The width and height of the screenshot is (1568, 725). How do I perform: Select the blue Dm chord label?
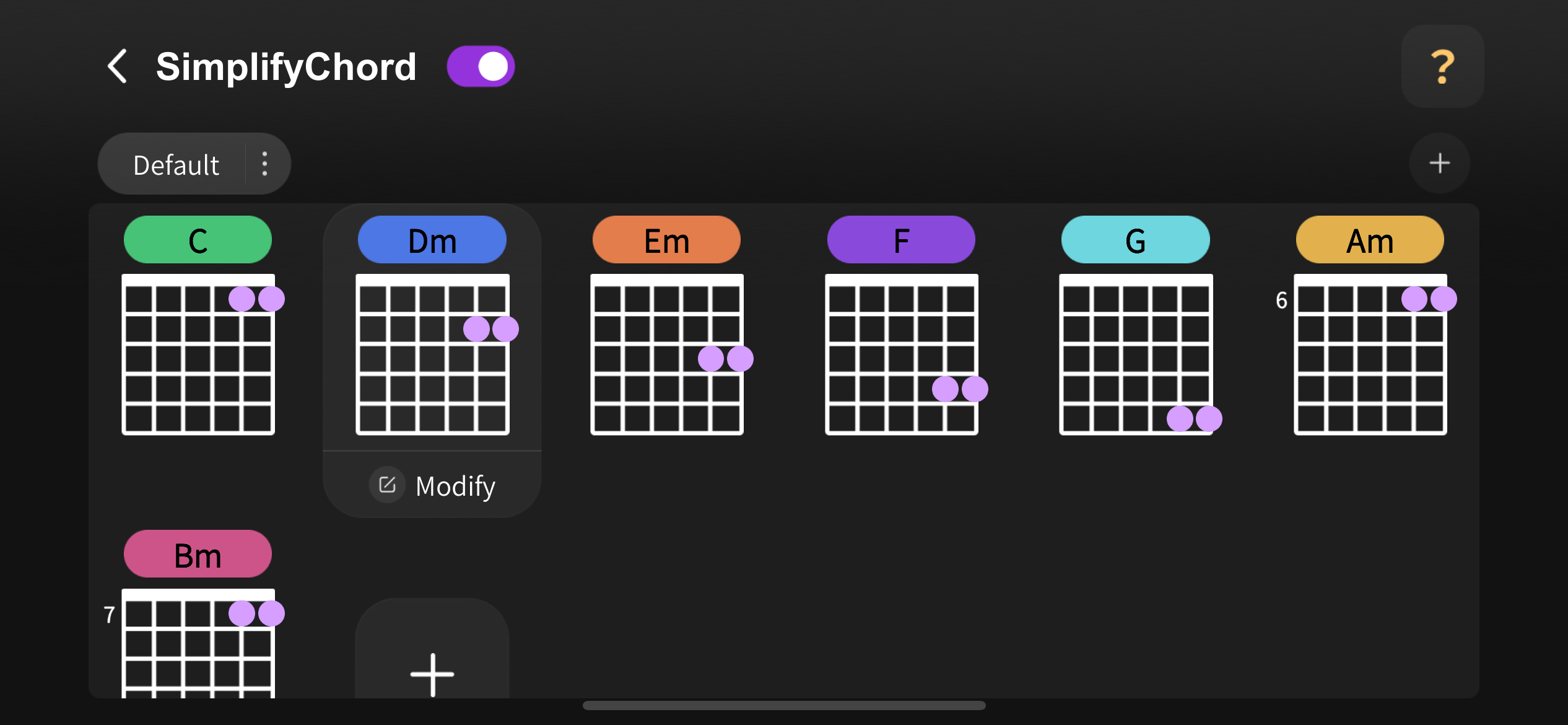click(432, 240)
